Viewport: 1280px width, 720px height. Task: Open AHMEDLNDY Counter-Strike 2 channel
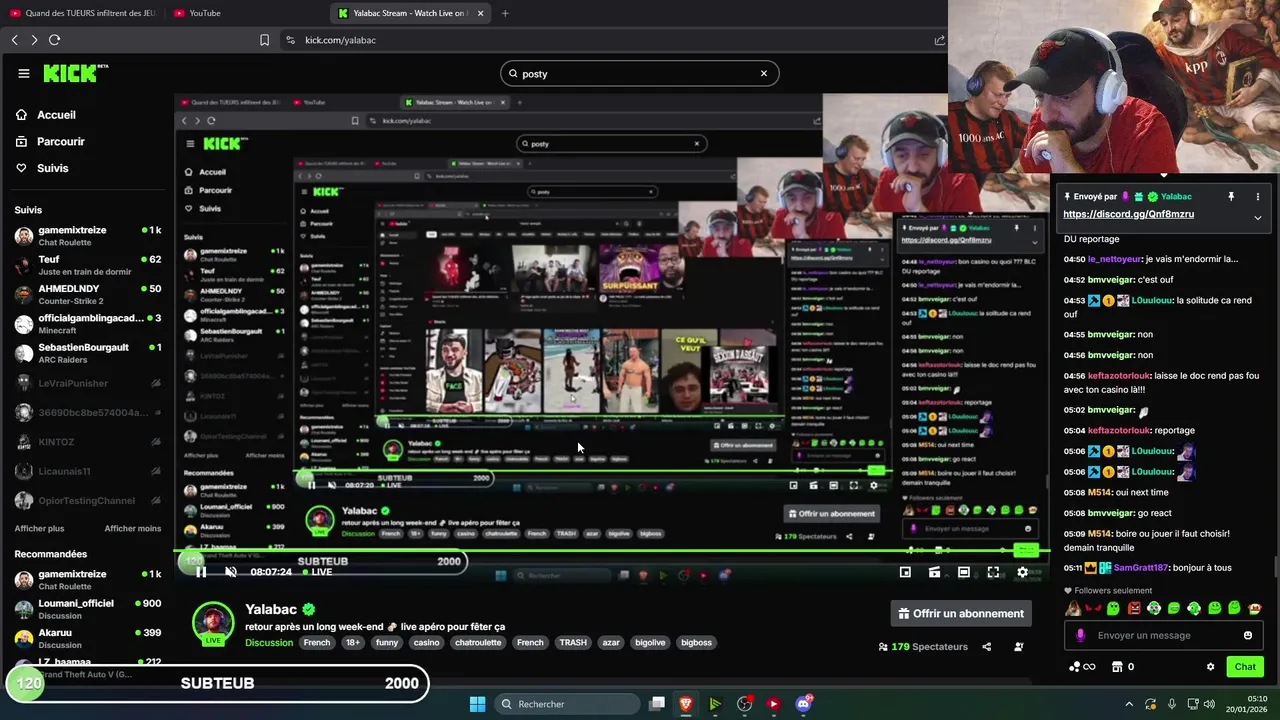coord(88,294)
